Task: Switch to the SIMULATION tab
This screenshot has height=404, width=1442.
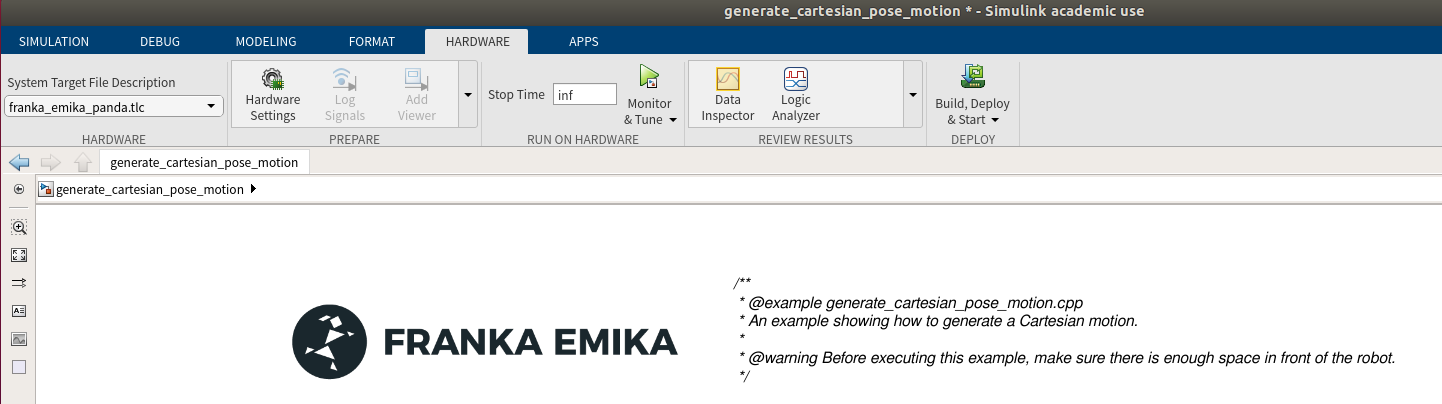Action: click(54, 41)
